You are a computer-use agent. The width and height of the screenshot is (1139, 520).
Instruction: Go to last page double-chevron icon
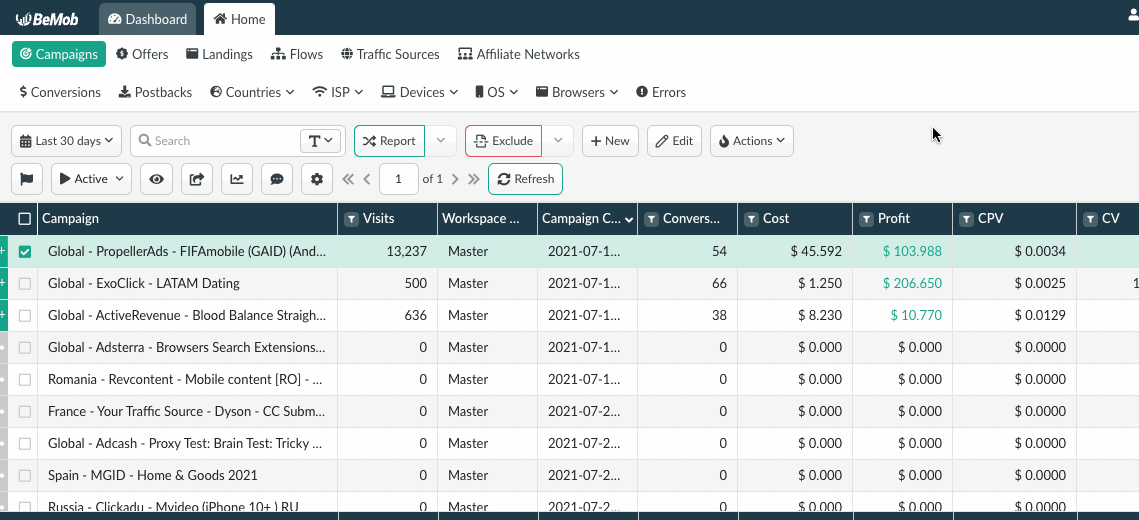point(474,179)
